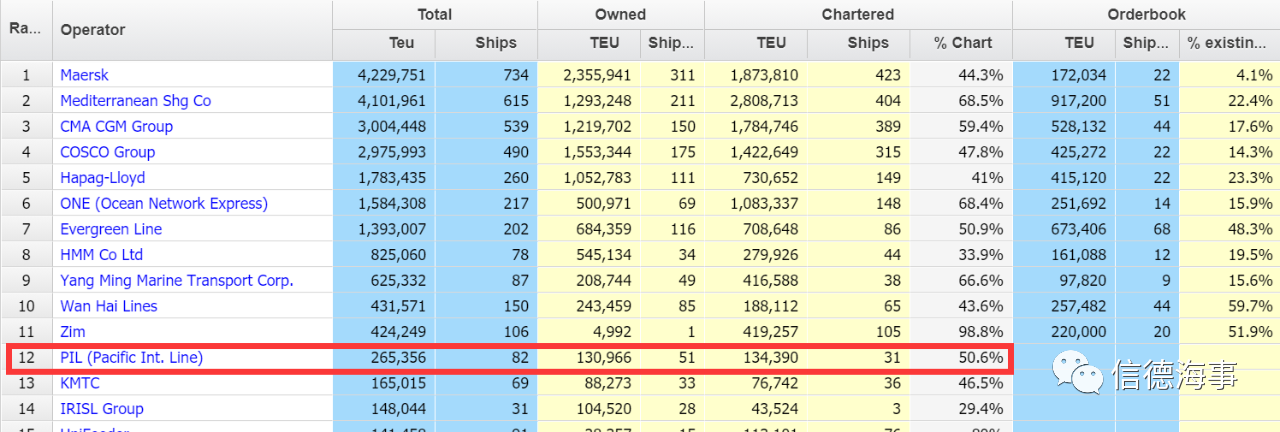Sort by Total Ships column header
1280x432 pixels.
487,44
